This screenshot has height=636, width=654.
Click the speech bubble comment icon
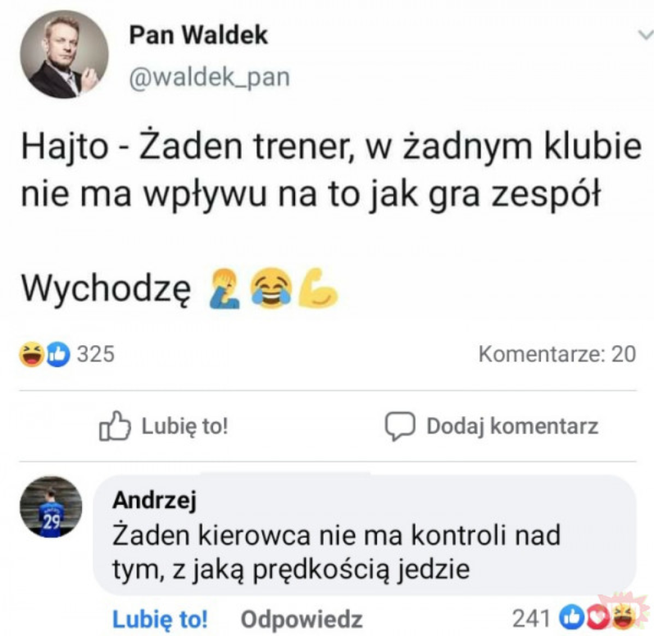tap(400, 426)
